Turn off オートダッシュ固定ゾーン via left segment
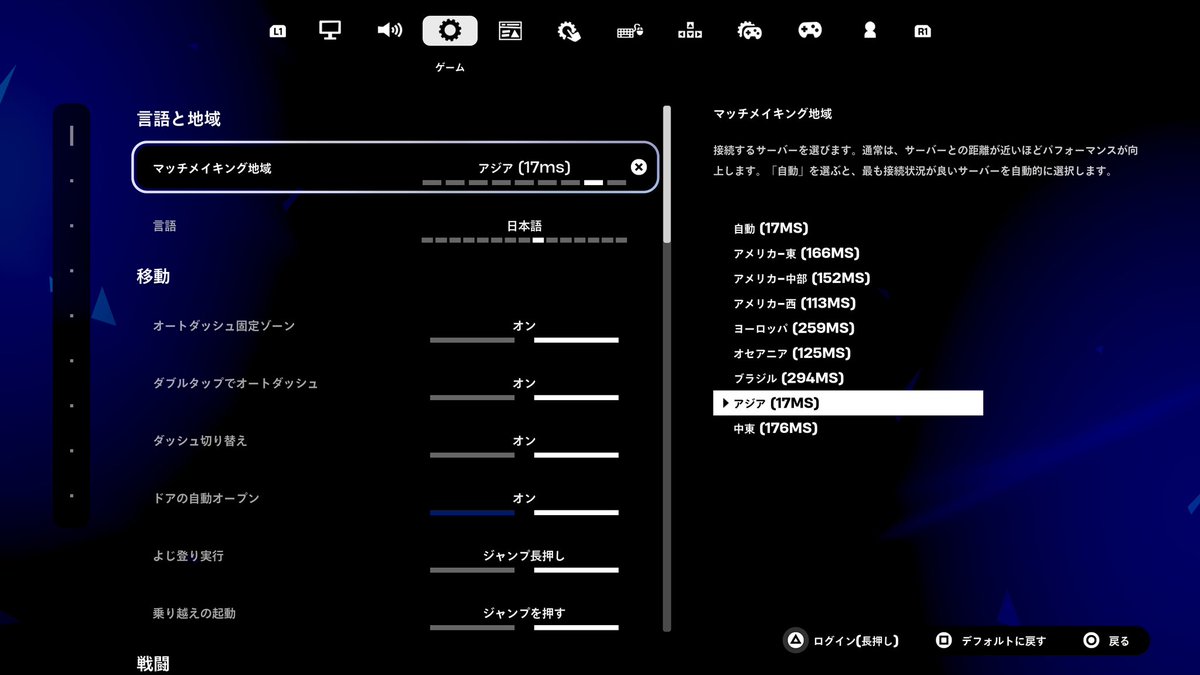The image size is (1200, 675). (472, 340)
